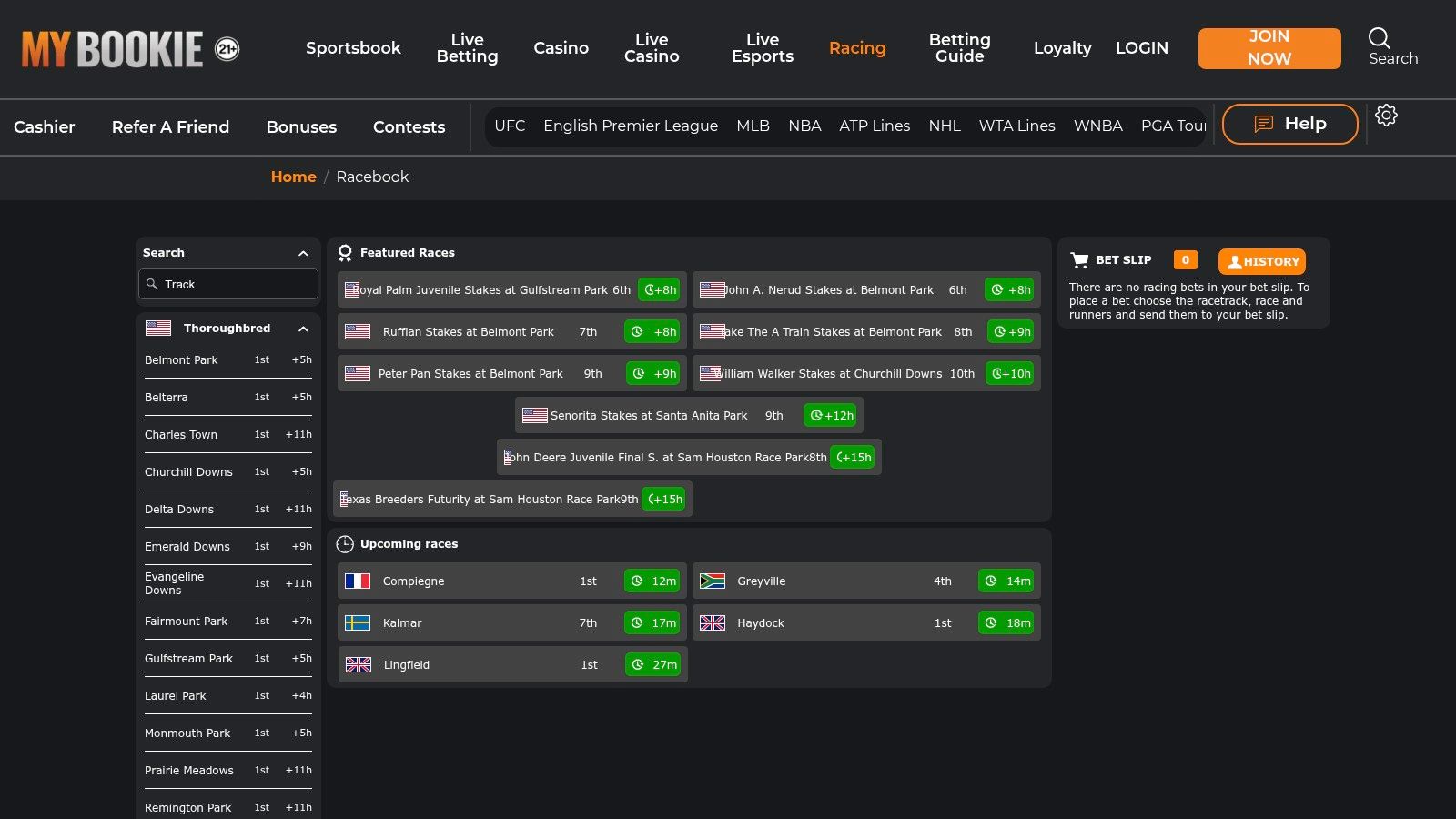1456x819 pixels.
Task: Collapse the Thoroughbred track list
Action: [303, 329]
